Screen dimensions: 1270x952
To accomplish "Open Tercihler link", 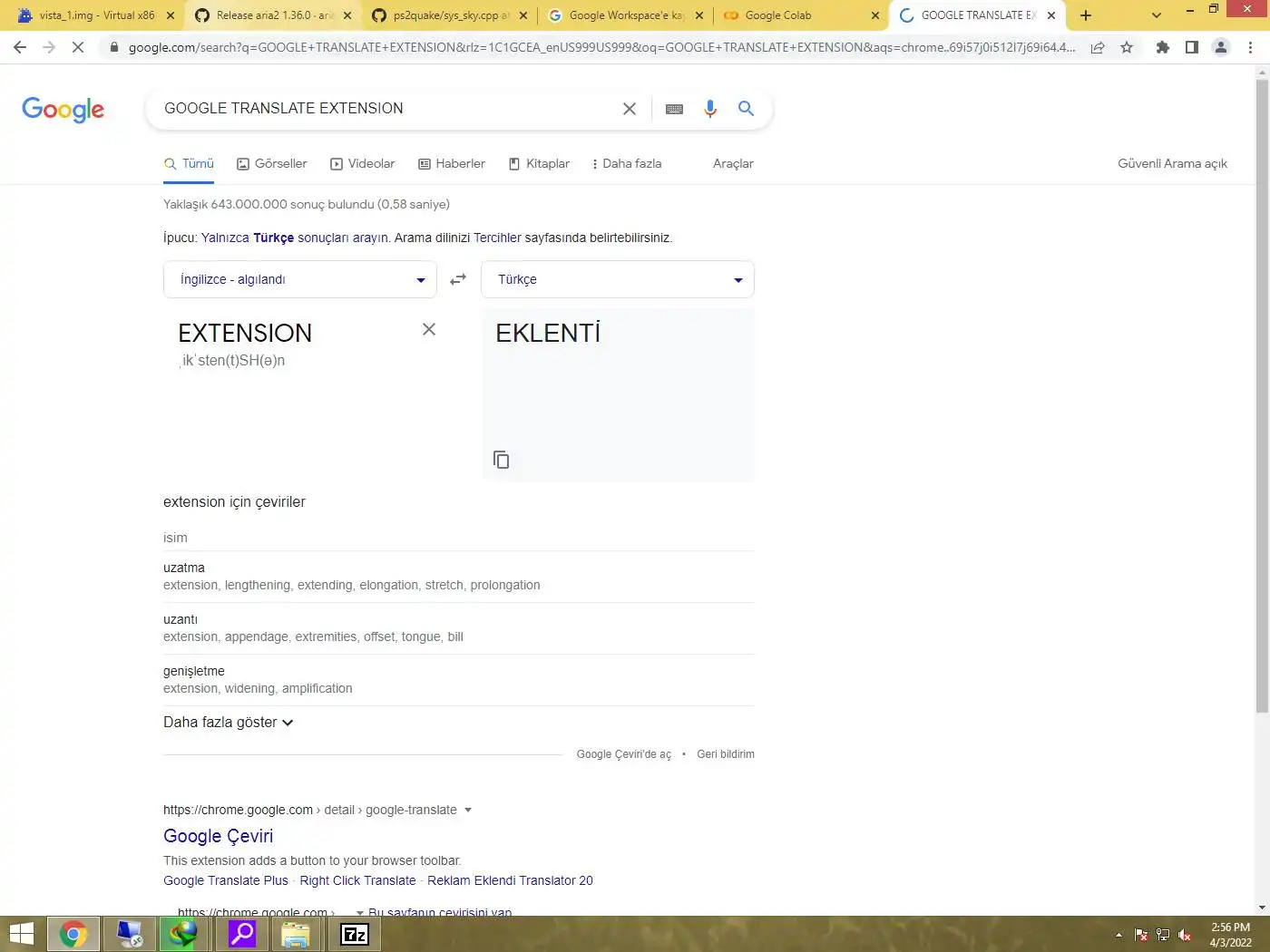I will point(497,238).
